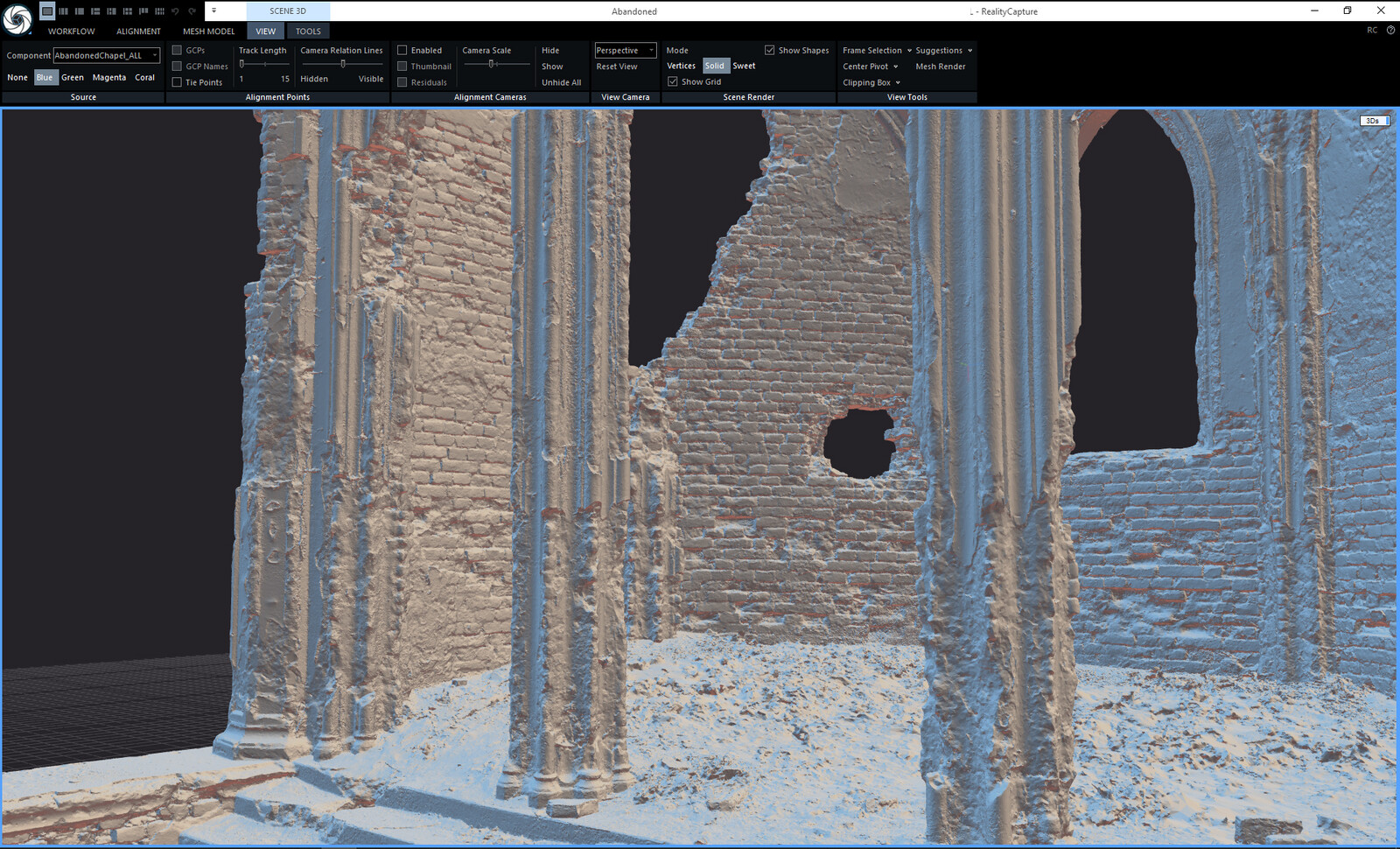Switch to the two-pane layout icon

pyautogui.click(x=79, y=11)
